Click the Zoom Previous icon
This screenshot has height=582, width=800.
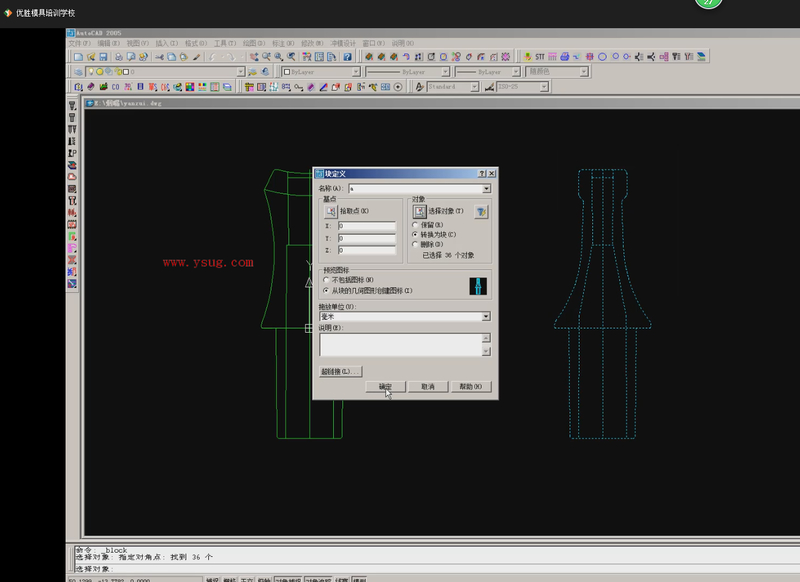[x=291, y=57]
